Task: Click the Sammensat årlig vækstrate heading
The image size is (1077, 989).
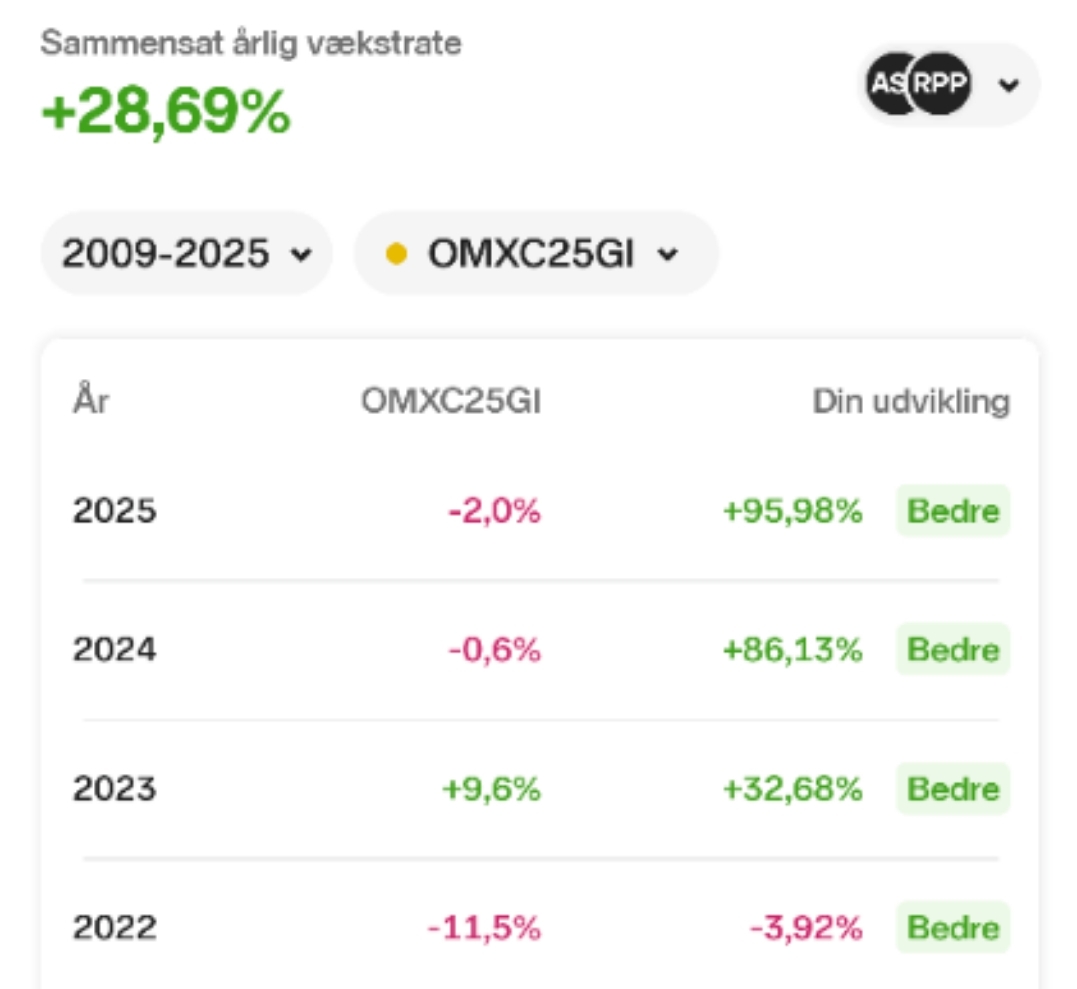Action: (251, 43)
